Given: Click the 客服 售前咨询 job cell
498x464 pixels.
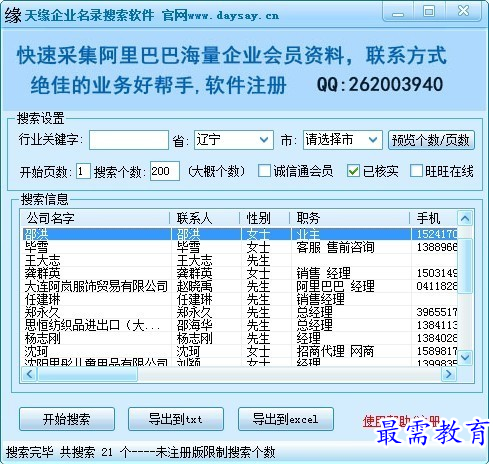Looking at the screenshot, I should pos(335,247).
